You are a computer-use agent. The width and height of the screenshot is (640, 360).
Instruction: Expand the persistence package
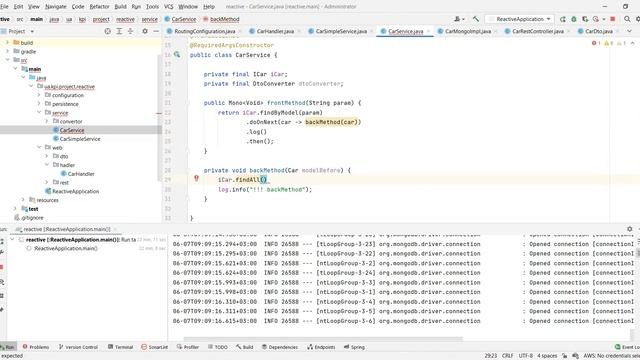pos(39,104)
